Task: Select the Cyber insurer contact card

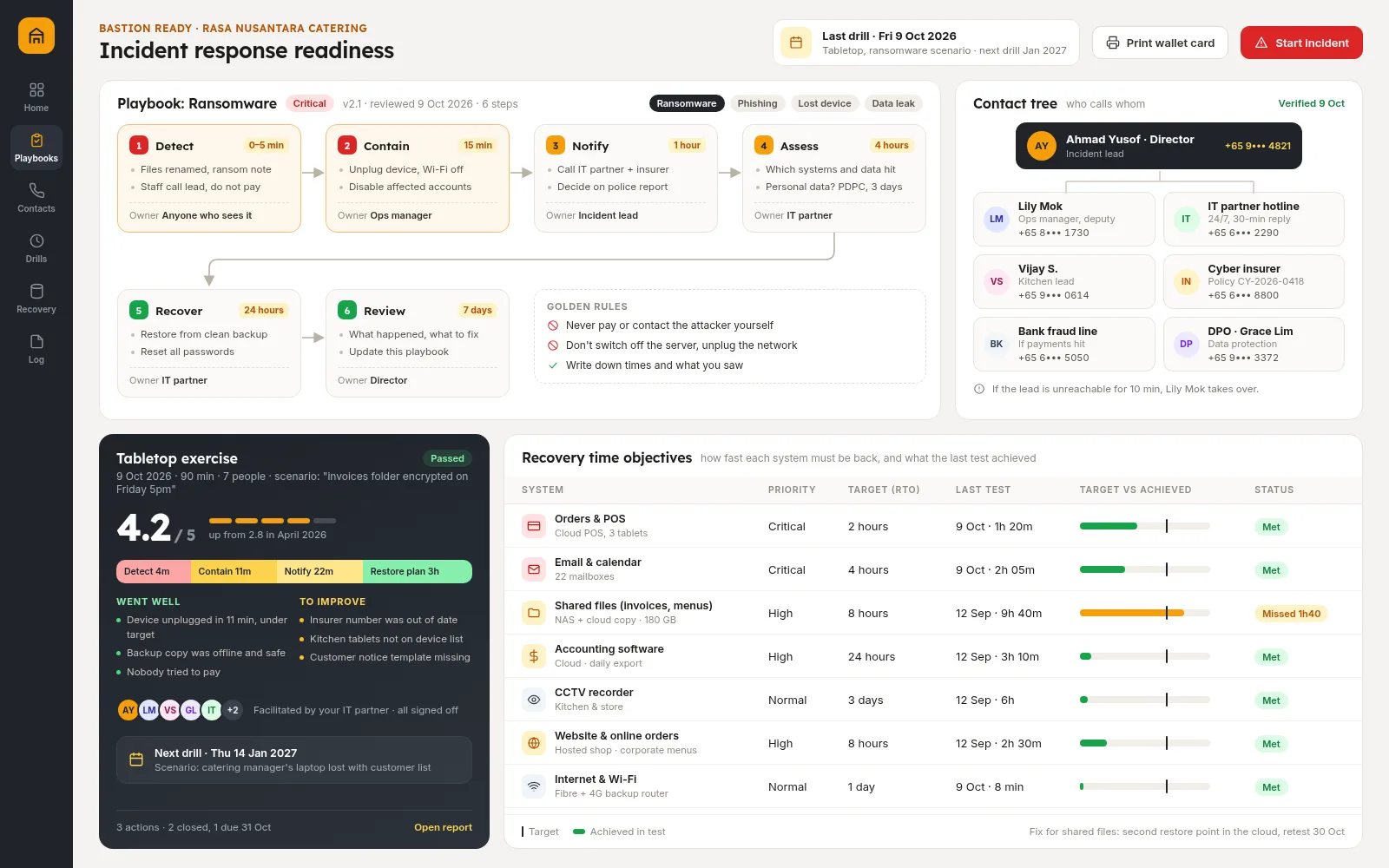Action: 1254,281
